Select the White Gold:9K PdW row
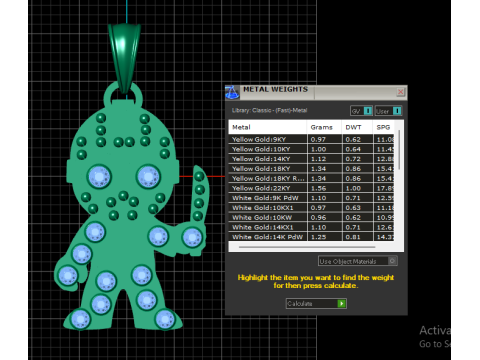 311,198
